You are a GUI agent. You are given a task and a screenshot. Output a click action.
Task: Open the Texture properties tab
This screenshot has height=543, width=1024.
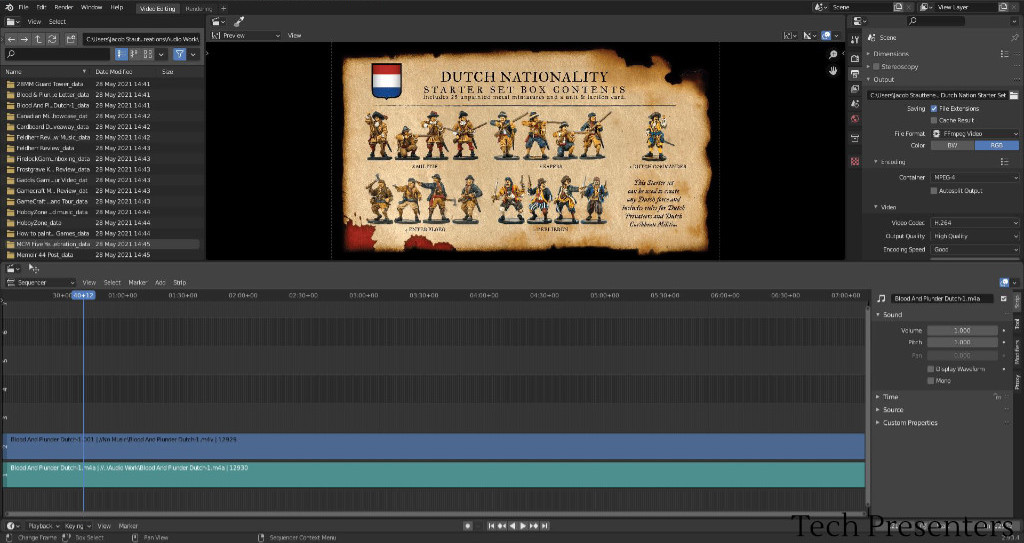click(855, 161)
